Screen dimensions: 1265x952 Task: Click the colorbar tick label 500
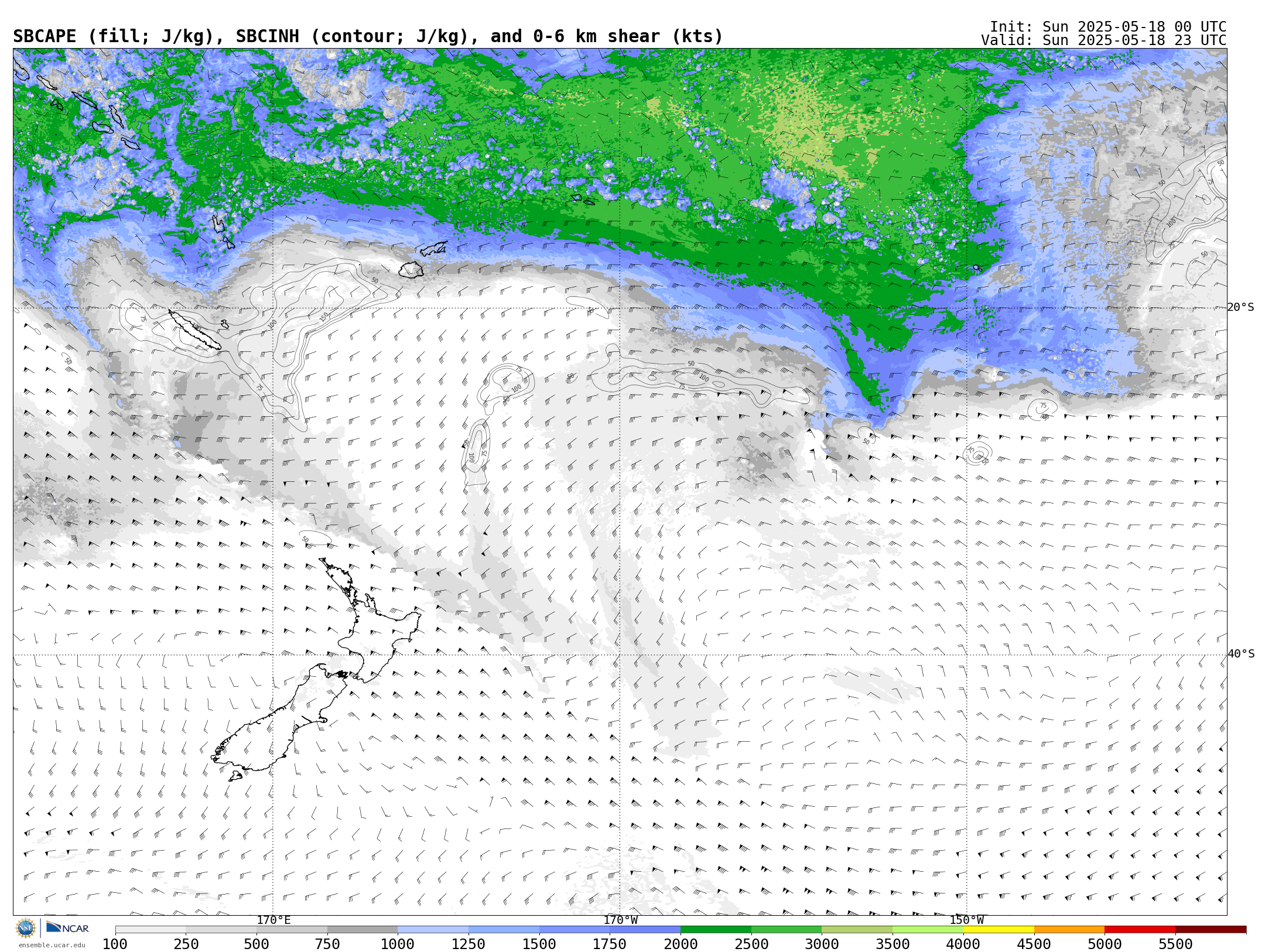(257, 944)
